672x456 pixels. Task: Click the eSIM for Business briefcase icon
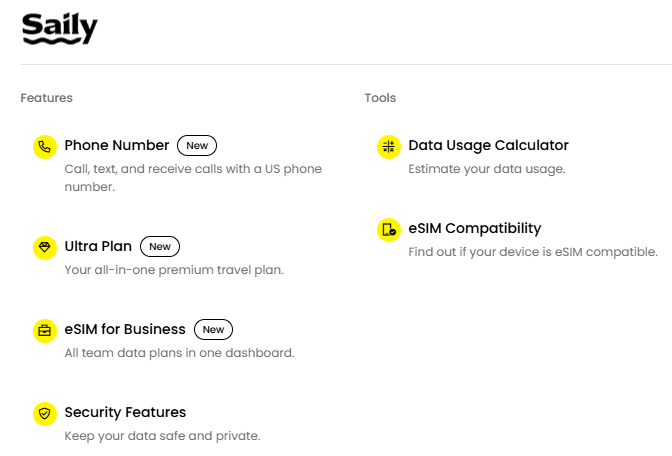(45, 331)
